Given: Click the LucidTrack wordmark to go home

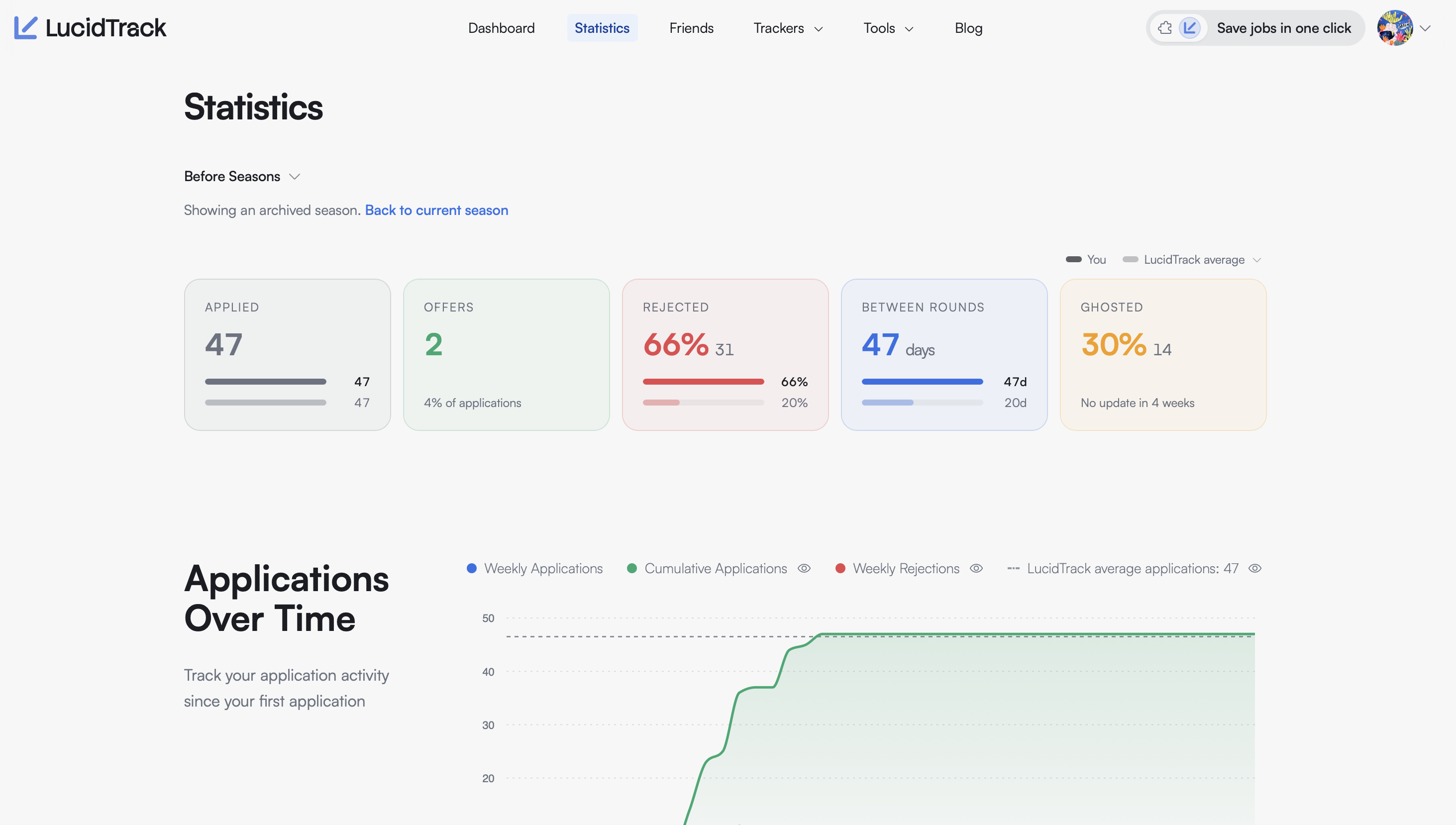Looking at the screenshot, I should pos(105,28).
